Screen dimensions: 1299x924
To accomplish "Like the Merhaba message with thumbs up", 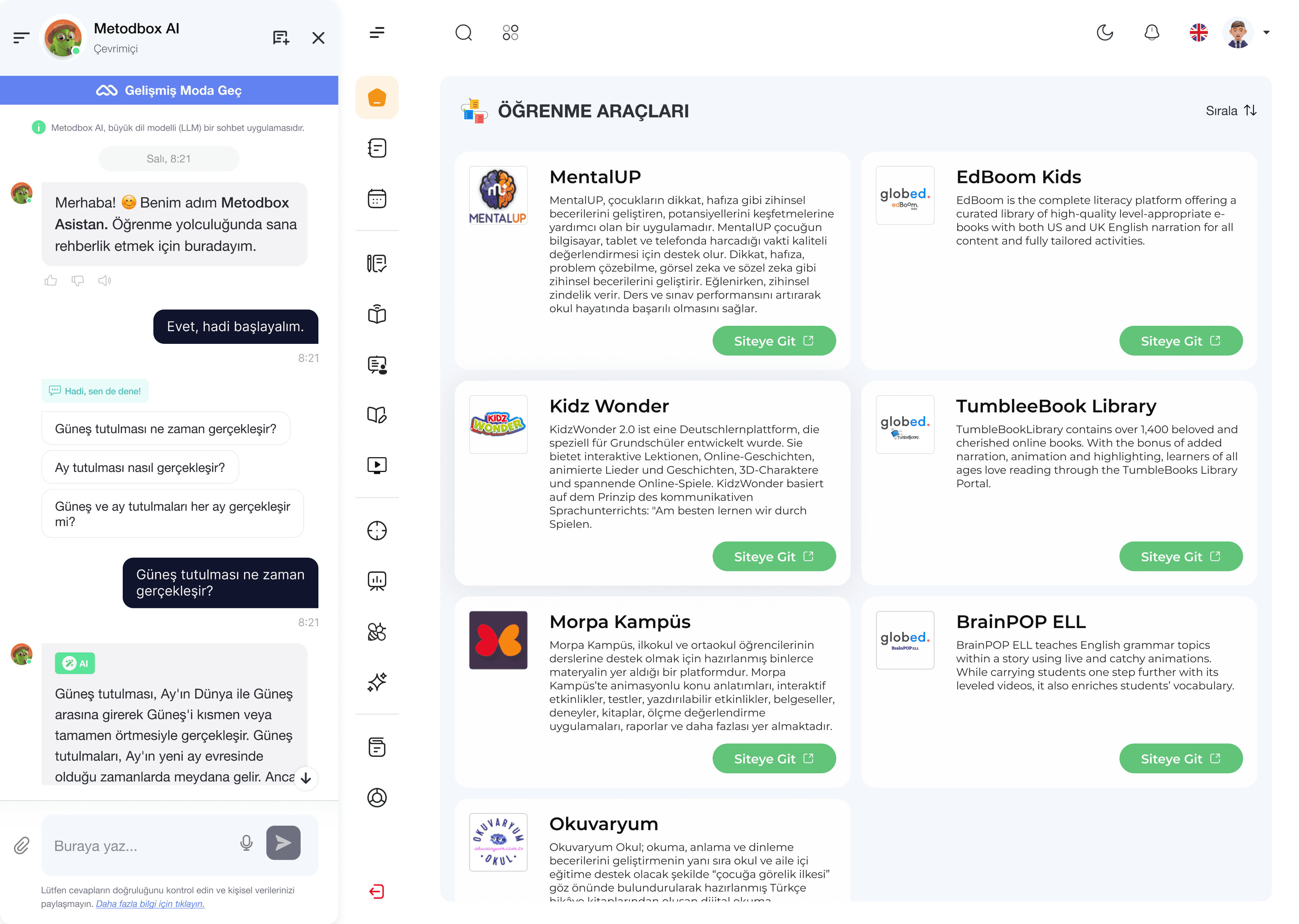I will pos(51,280).
